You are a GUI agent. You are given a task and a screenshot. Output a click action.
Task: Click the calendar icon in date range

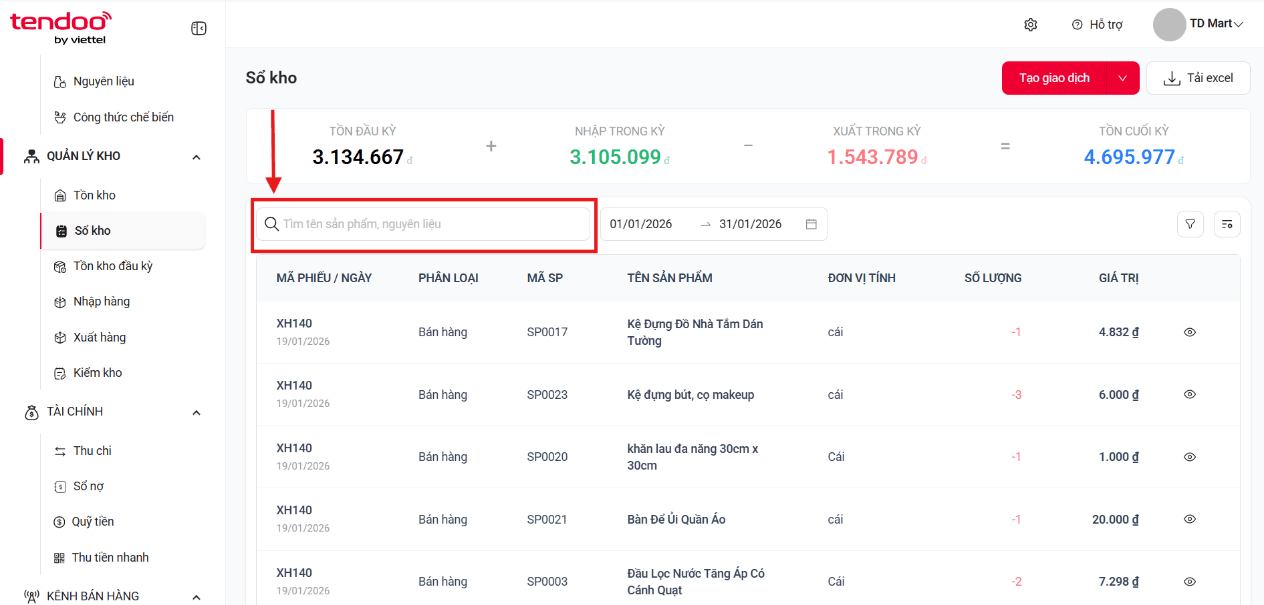click(x=811, y=224)
